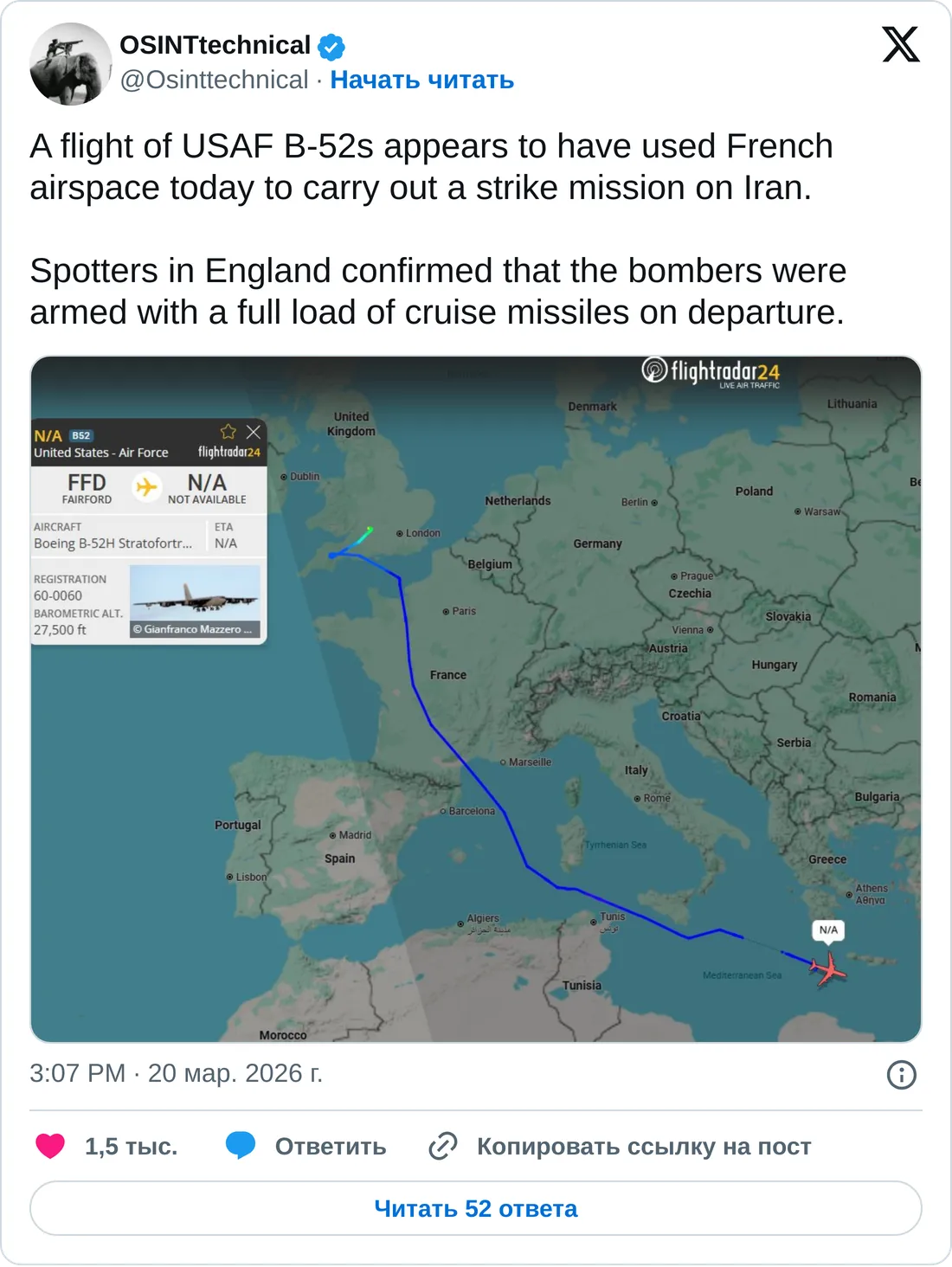
Task: Open the @Osinttechnical handle link
Action: coord(214,80)
